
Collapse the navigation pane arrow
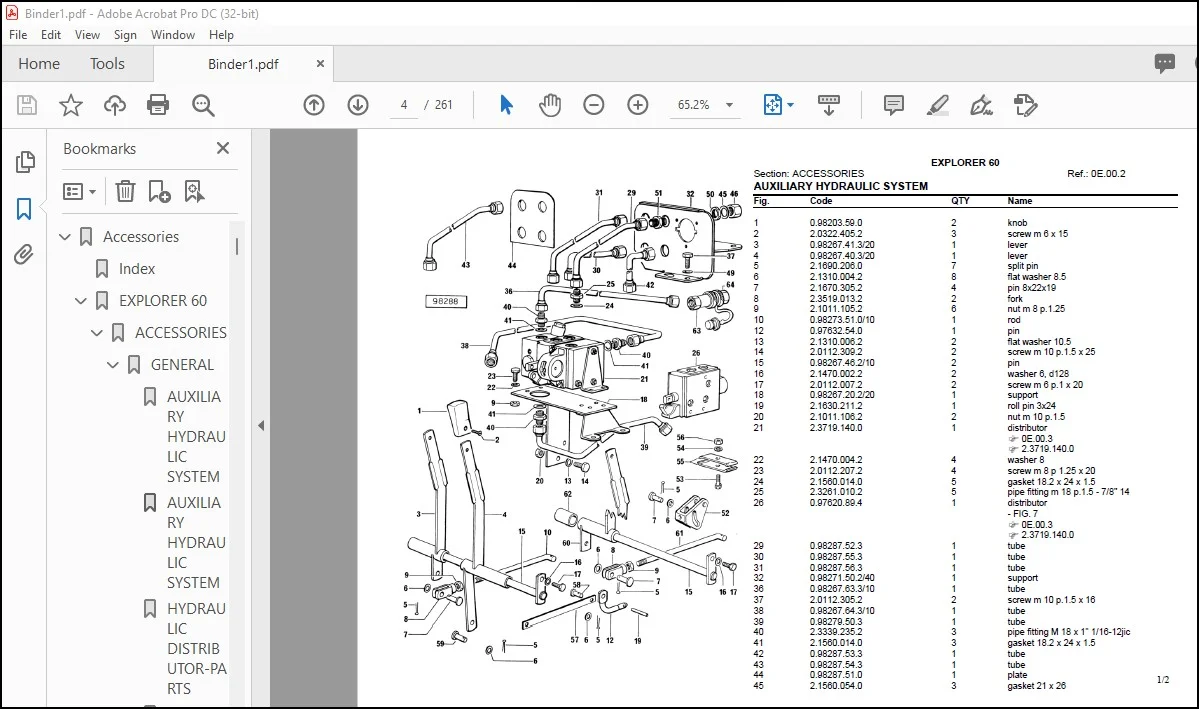click(261, 425)
